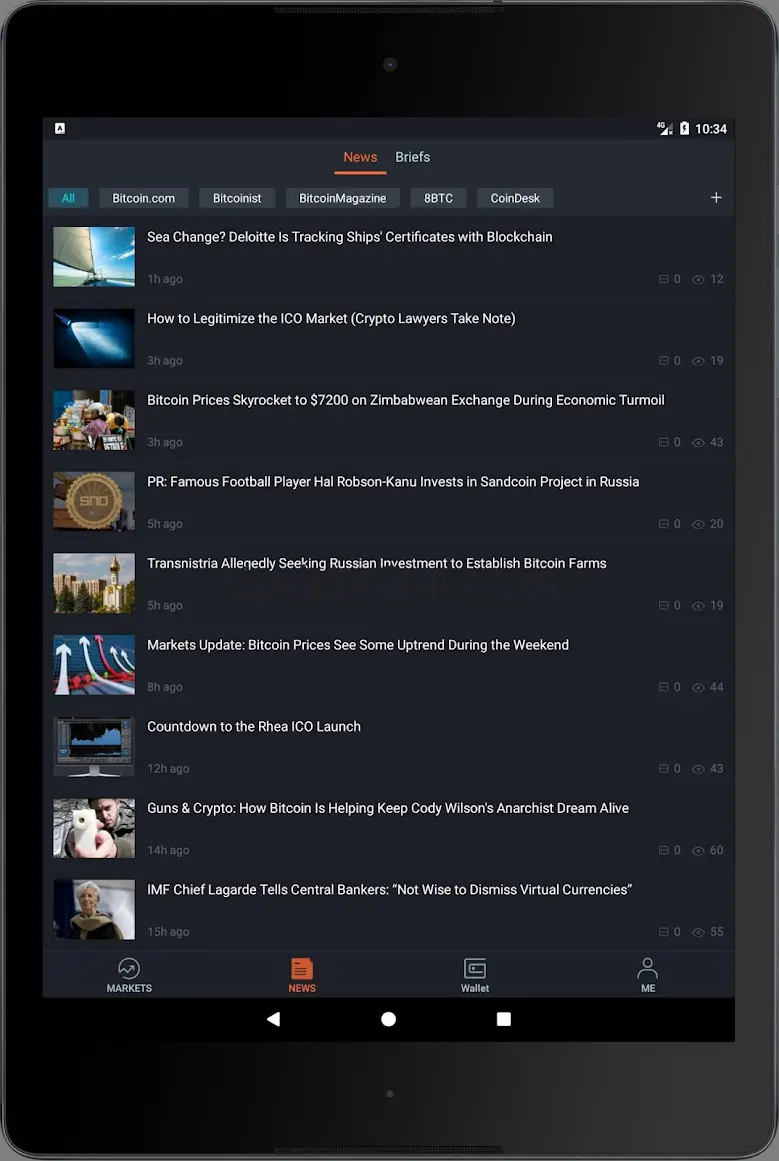
Task: Select the All source filter
Action: tap(68, 198)
